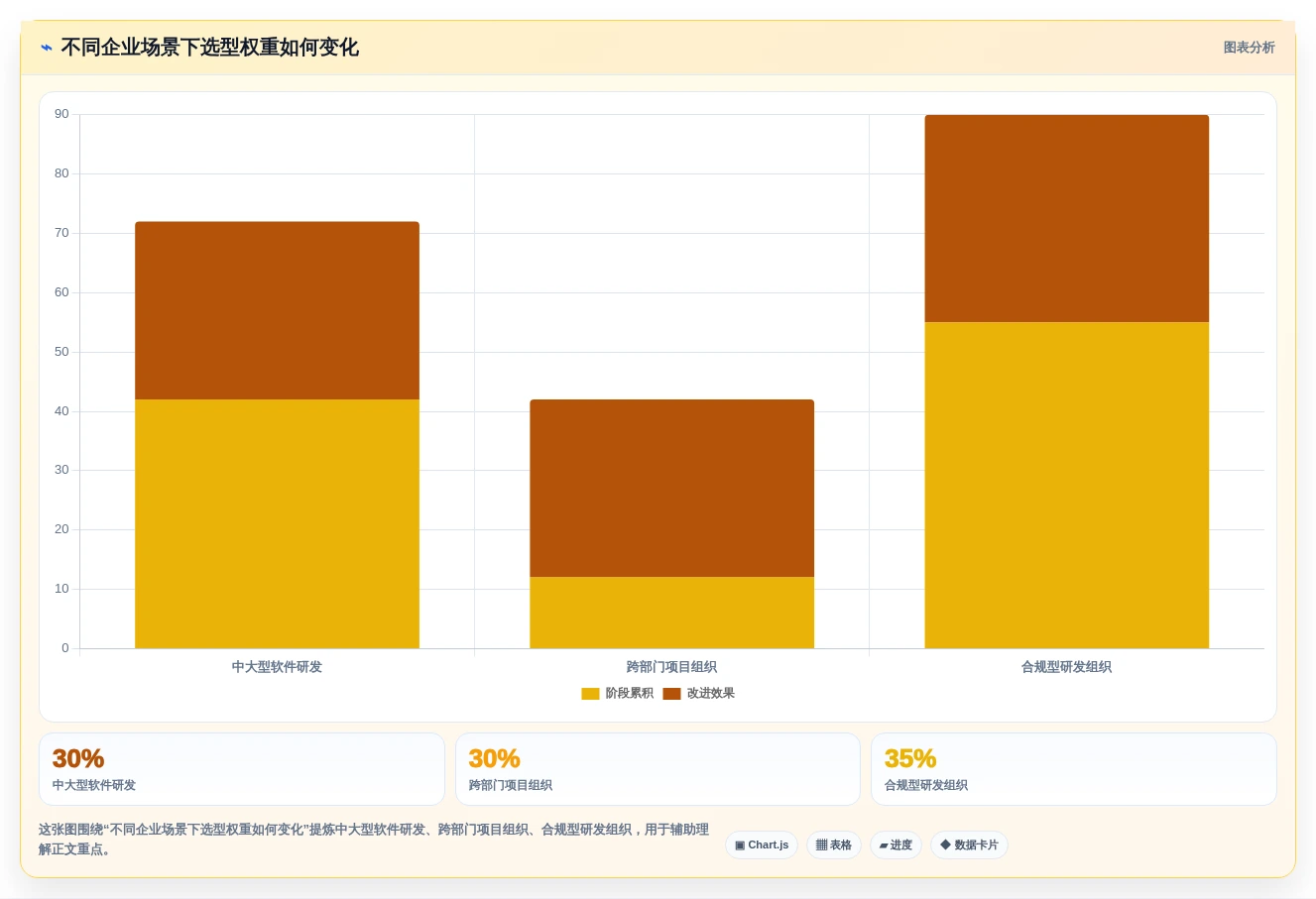
Task: Click the 图表分析 label in header
Action: click(x=1249, y=48)
